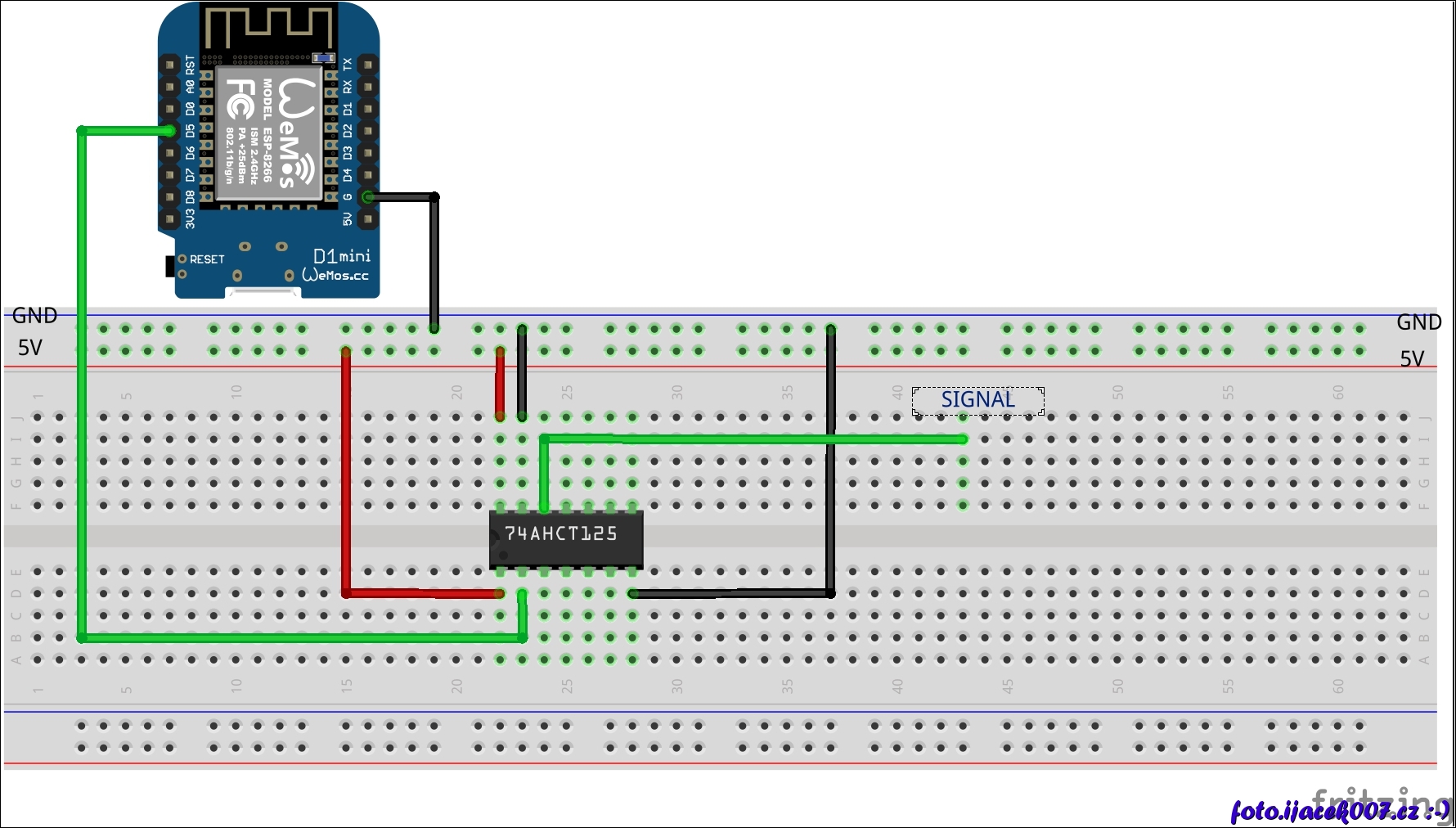The image size is (1456, 828).
Task: Click the WiFi antenna trace on the board
Action: [x=268, y=28]
